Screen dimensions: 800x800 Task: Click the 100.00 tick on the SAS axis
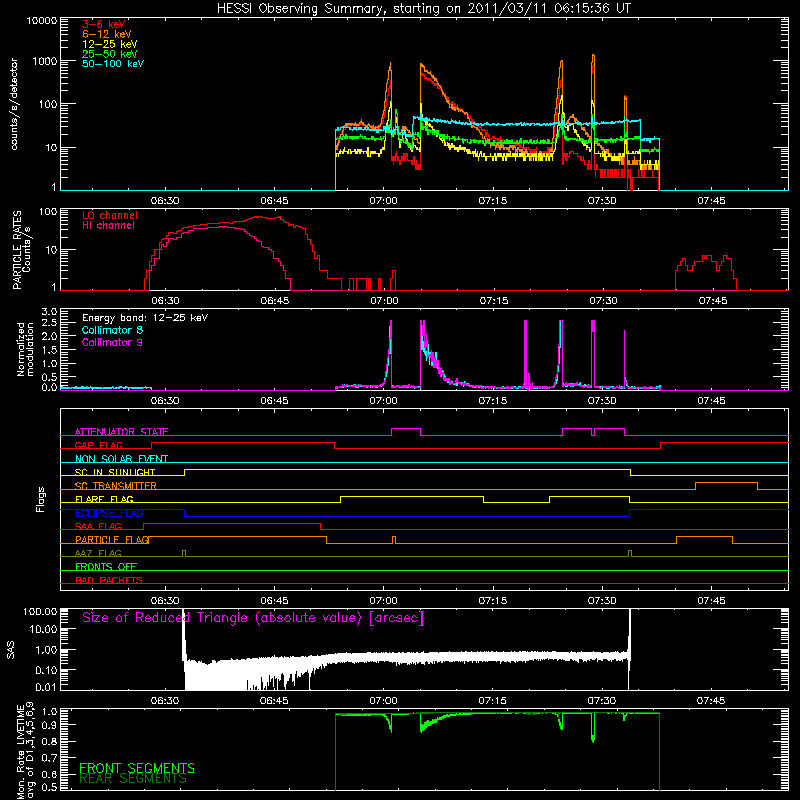40,611
